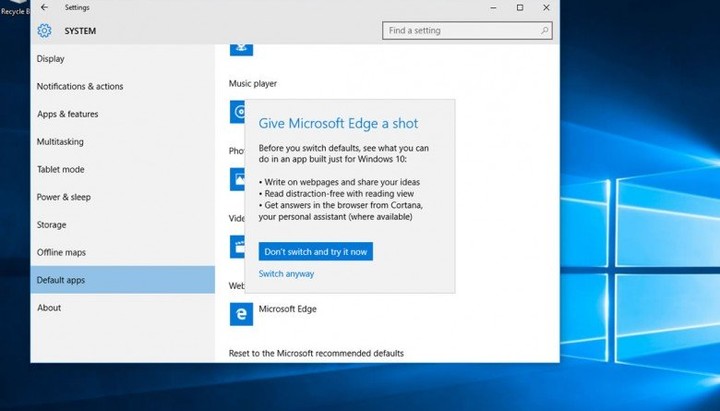Open the Display settings page
The image size is (720, 411).
tap(51, 59)
